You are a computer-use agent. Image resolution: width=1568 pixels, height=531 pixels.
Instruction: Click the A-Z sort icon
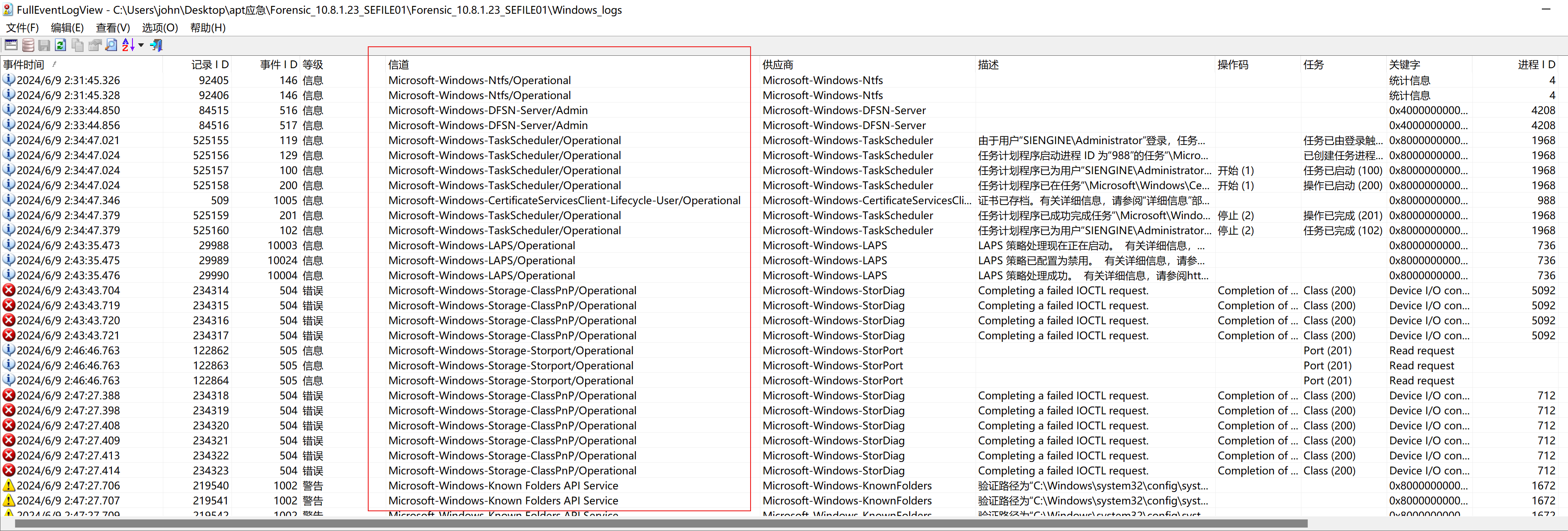[x=127, y=45]
